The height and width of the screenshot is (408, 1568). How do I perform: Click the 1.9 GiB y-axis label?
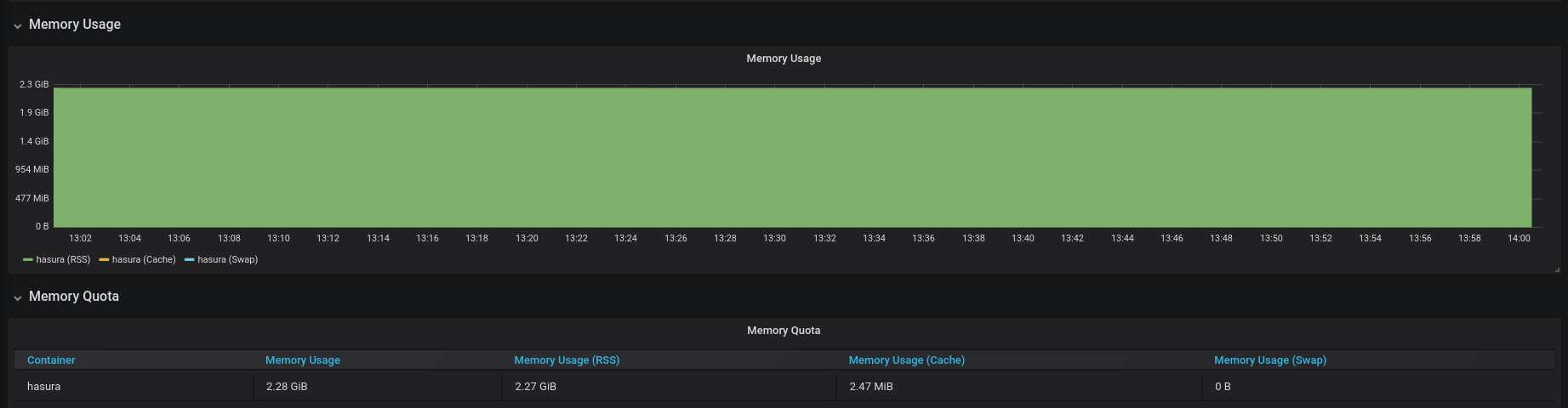34,113
